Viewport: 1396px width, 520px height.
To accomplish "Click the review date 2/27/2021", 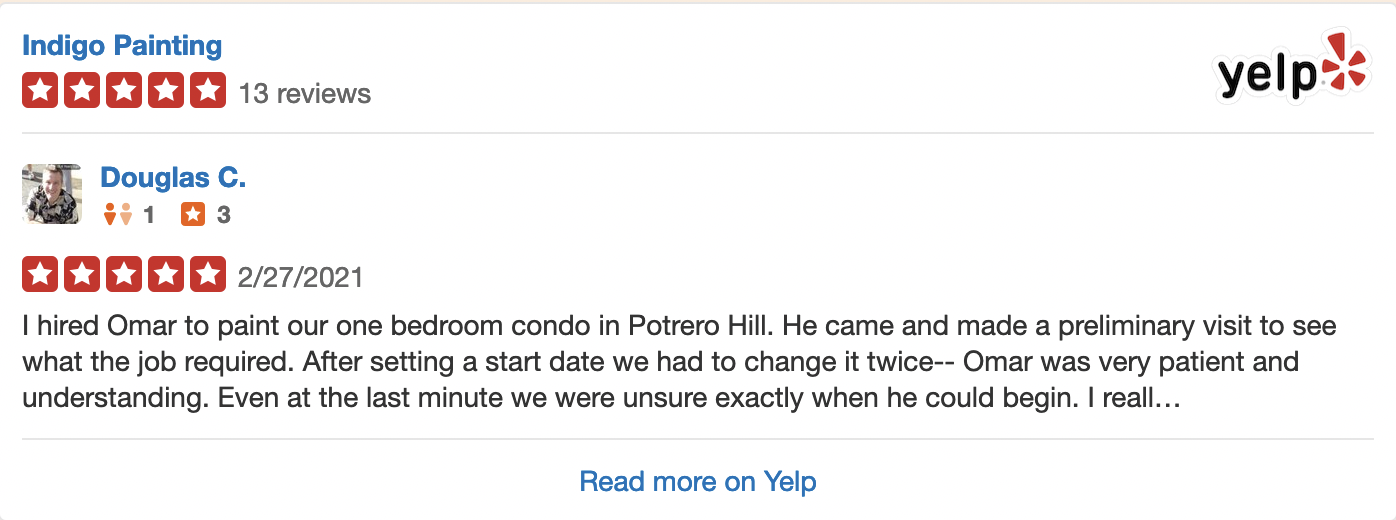I will coord(301,277).
